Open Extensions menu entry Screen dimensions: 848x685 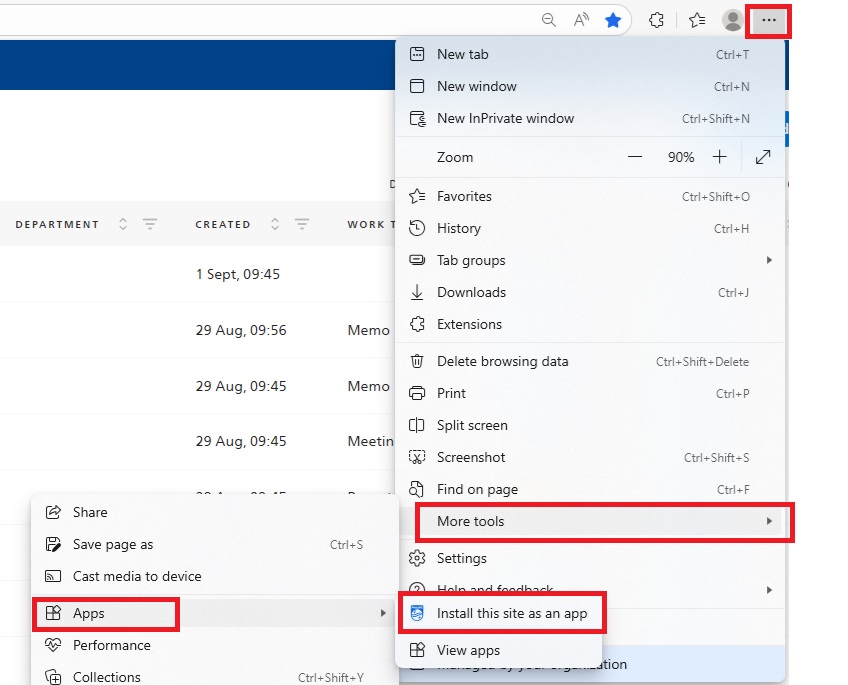click(589, 324)
